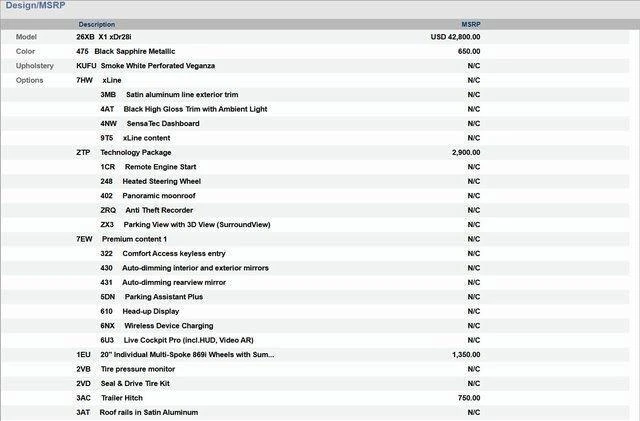Click the Head-up Display option
Image resolution: width=640 pixels, height=421 pixels.
coord(150,311)
